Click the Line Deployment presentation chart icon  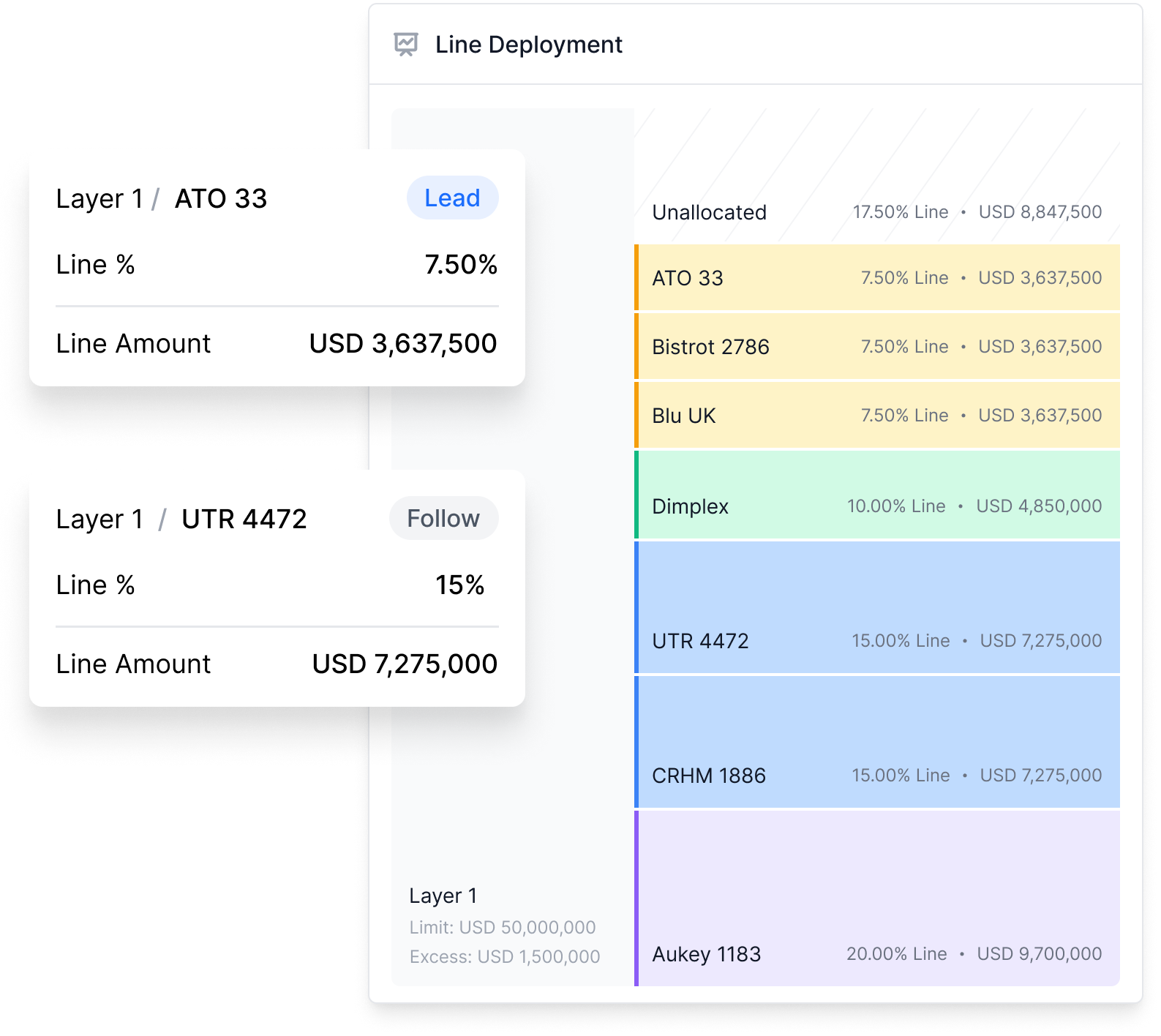406,45
